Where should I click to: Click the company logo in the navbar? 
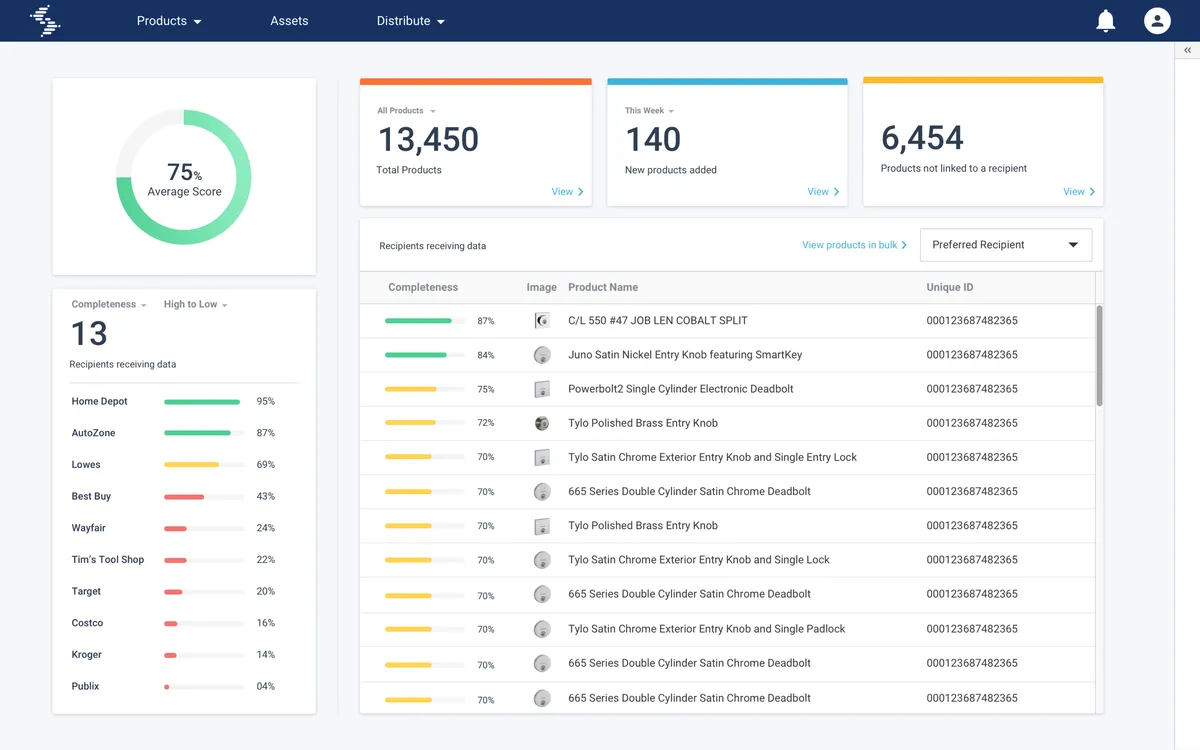[x=45, y=21]
